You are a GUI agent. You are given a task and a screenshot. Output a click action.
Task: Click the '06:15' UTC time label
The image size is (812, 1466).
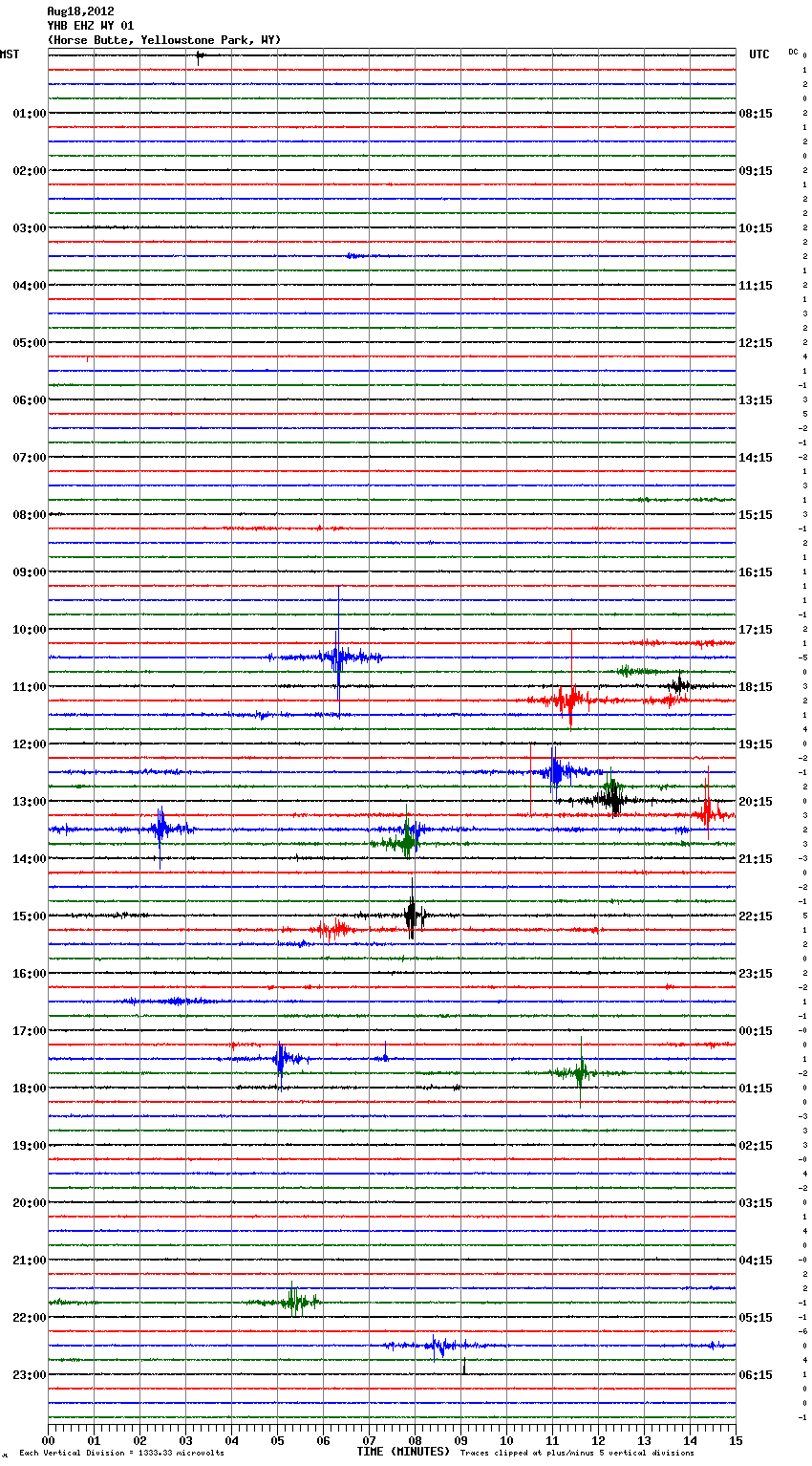pyautogui.click(x=756, y=1374)
